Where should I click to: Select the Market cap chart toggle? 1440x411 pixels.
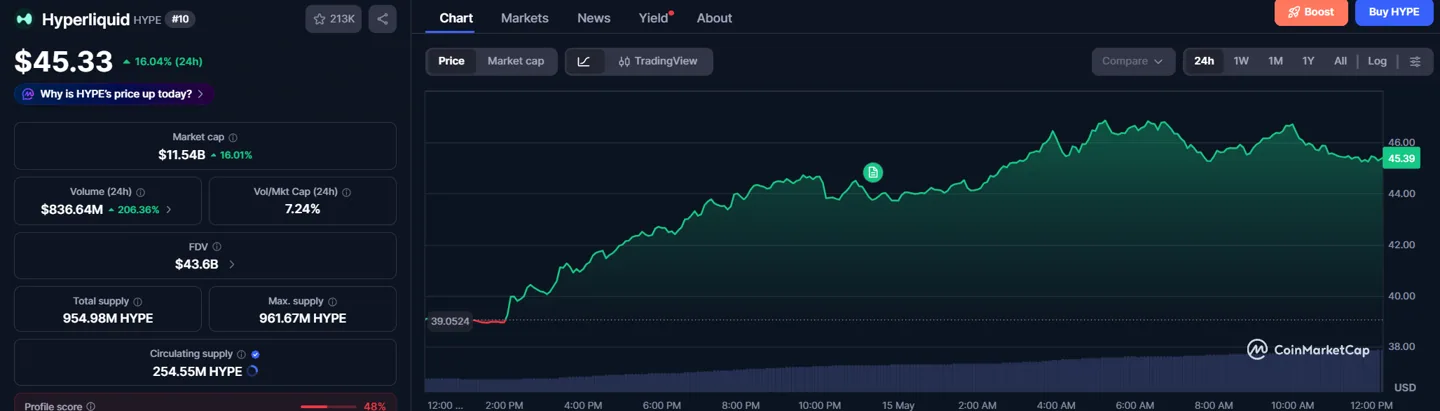(x=516, y=61)
